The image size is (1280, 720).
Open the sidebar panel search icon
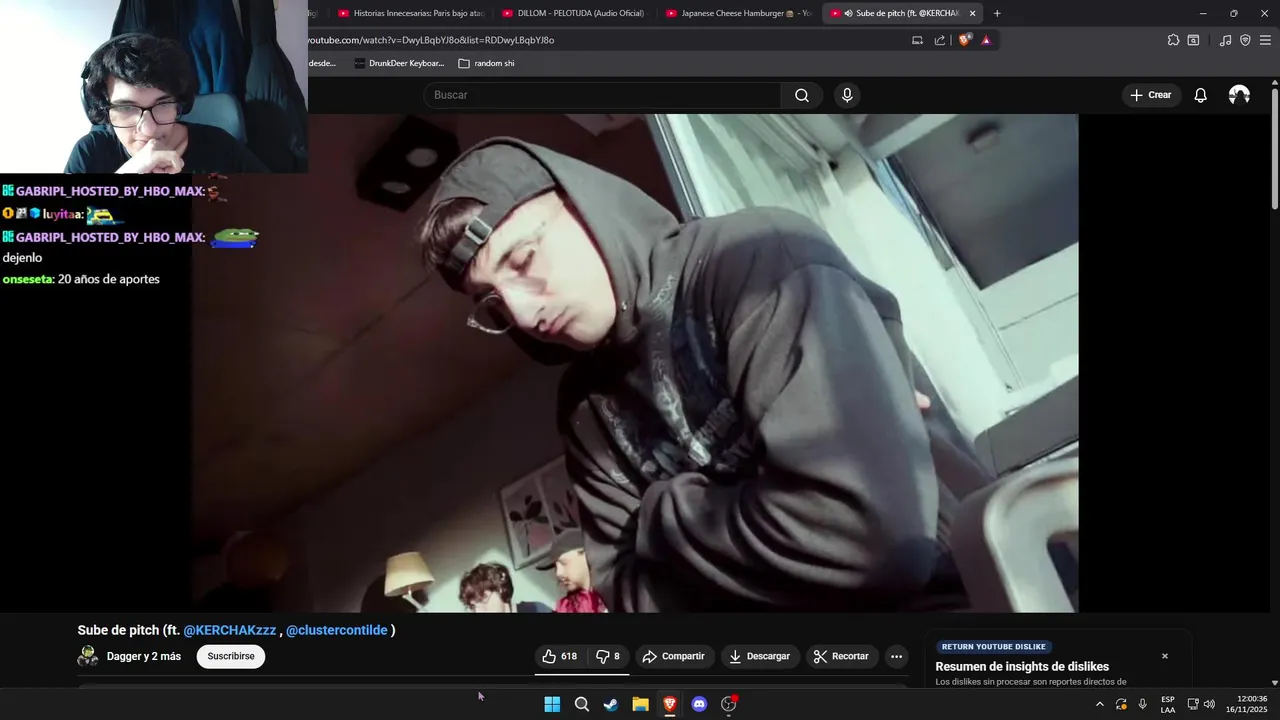[1193, 40]
